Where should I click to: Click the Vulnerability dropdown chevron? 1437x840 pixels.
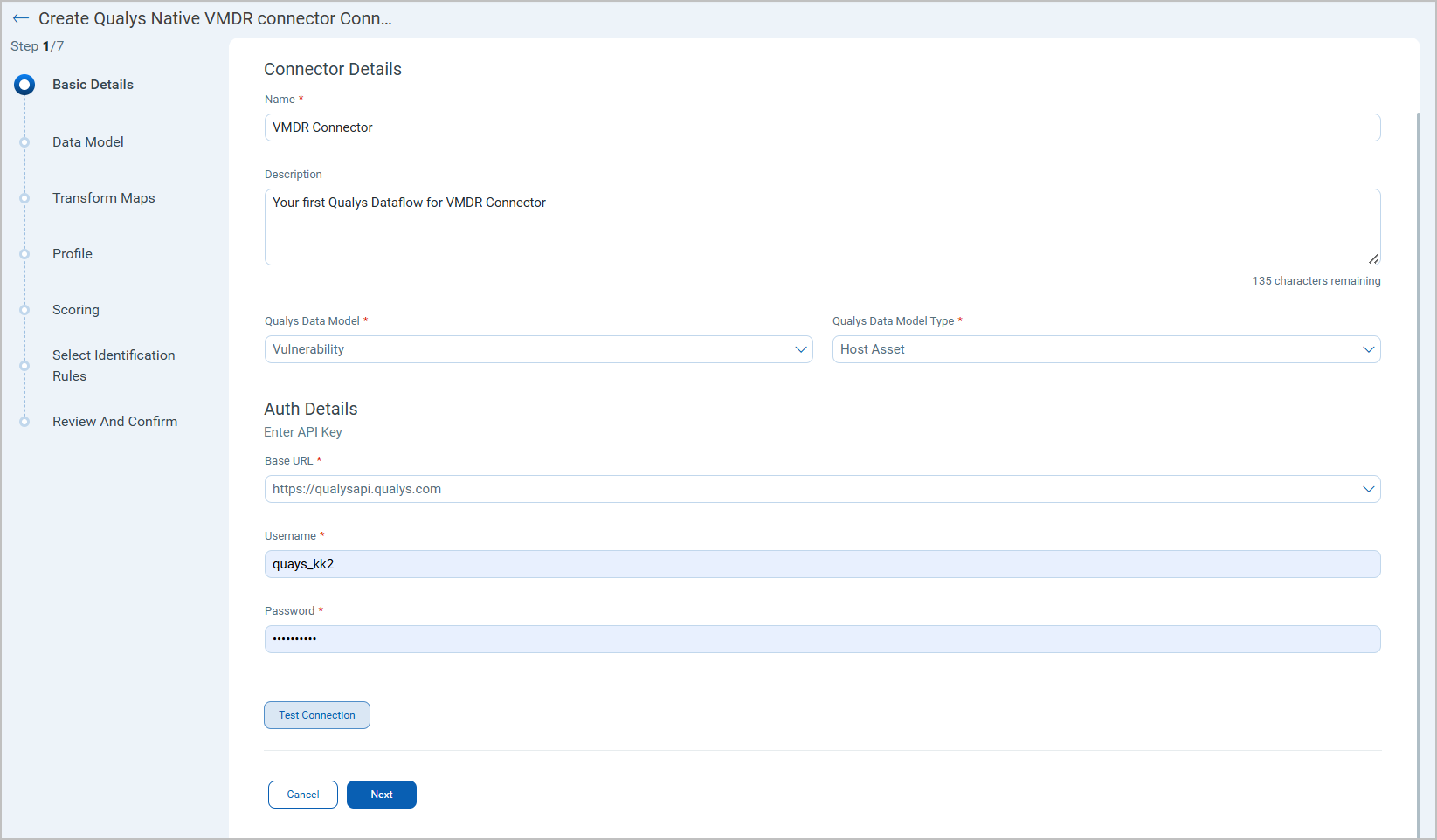[801, 349]
